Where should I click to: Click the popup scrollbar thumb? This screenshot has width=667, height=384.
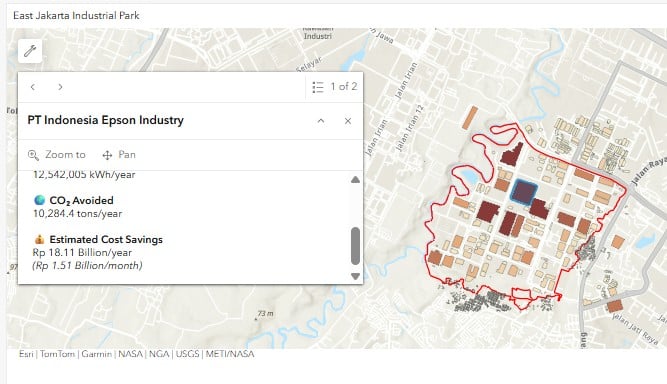point(355,246)
